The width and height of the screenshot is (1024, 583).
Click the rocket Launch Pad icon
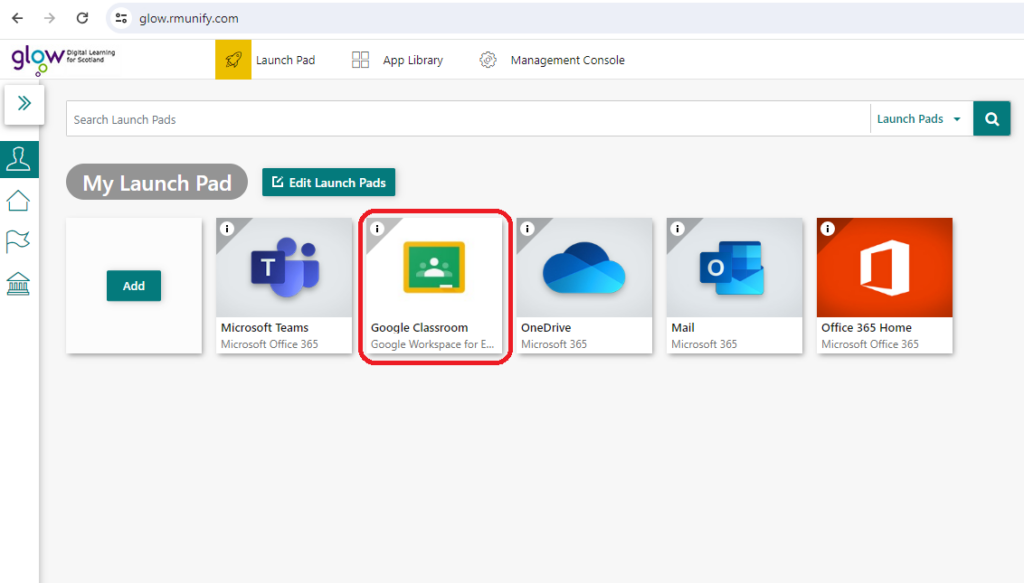click(233, 59)
